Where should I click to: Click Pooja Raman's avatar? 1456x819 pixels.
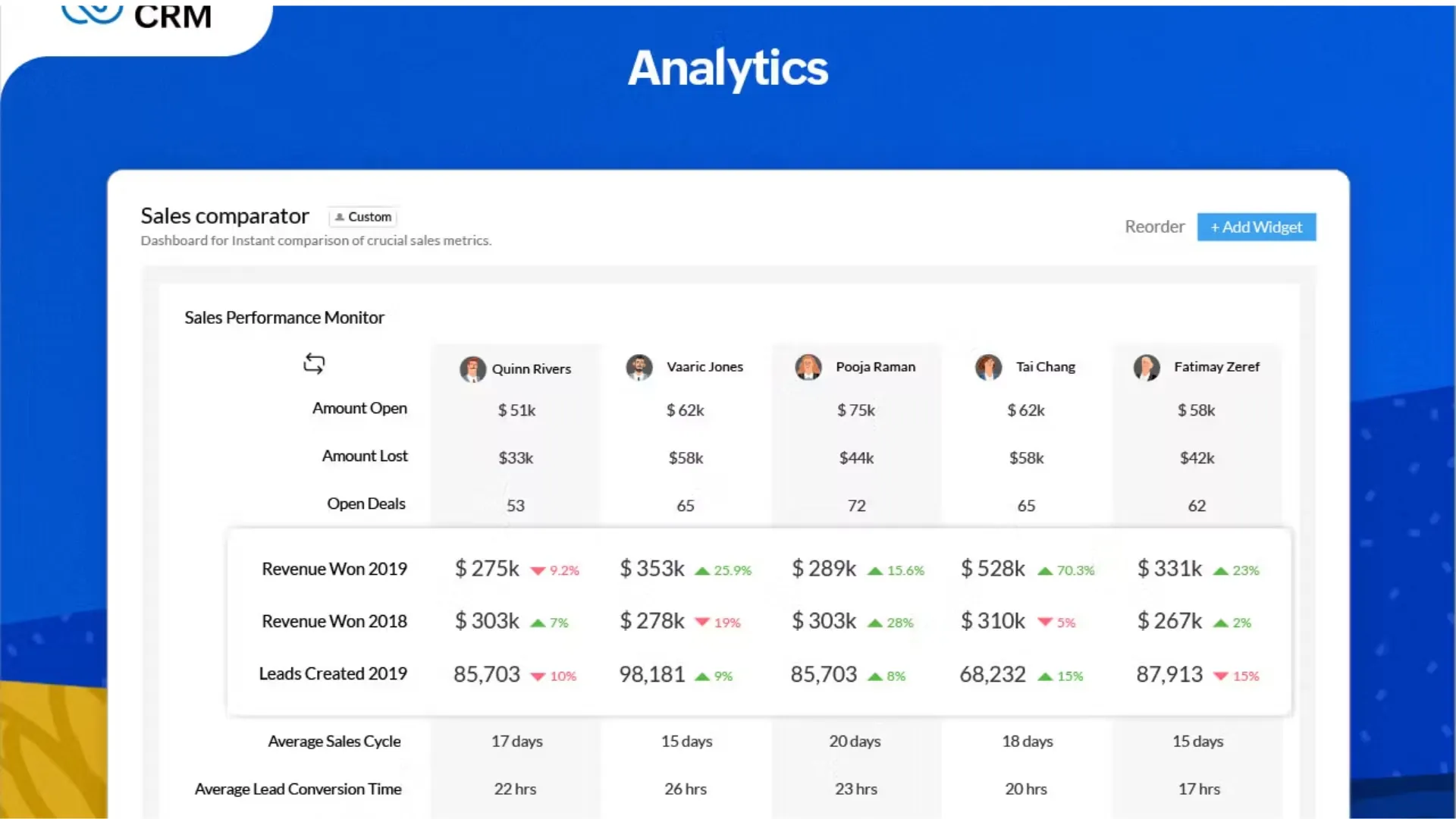[x=808, y=367]
